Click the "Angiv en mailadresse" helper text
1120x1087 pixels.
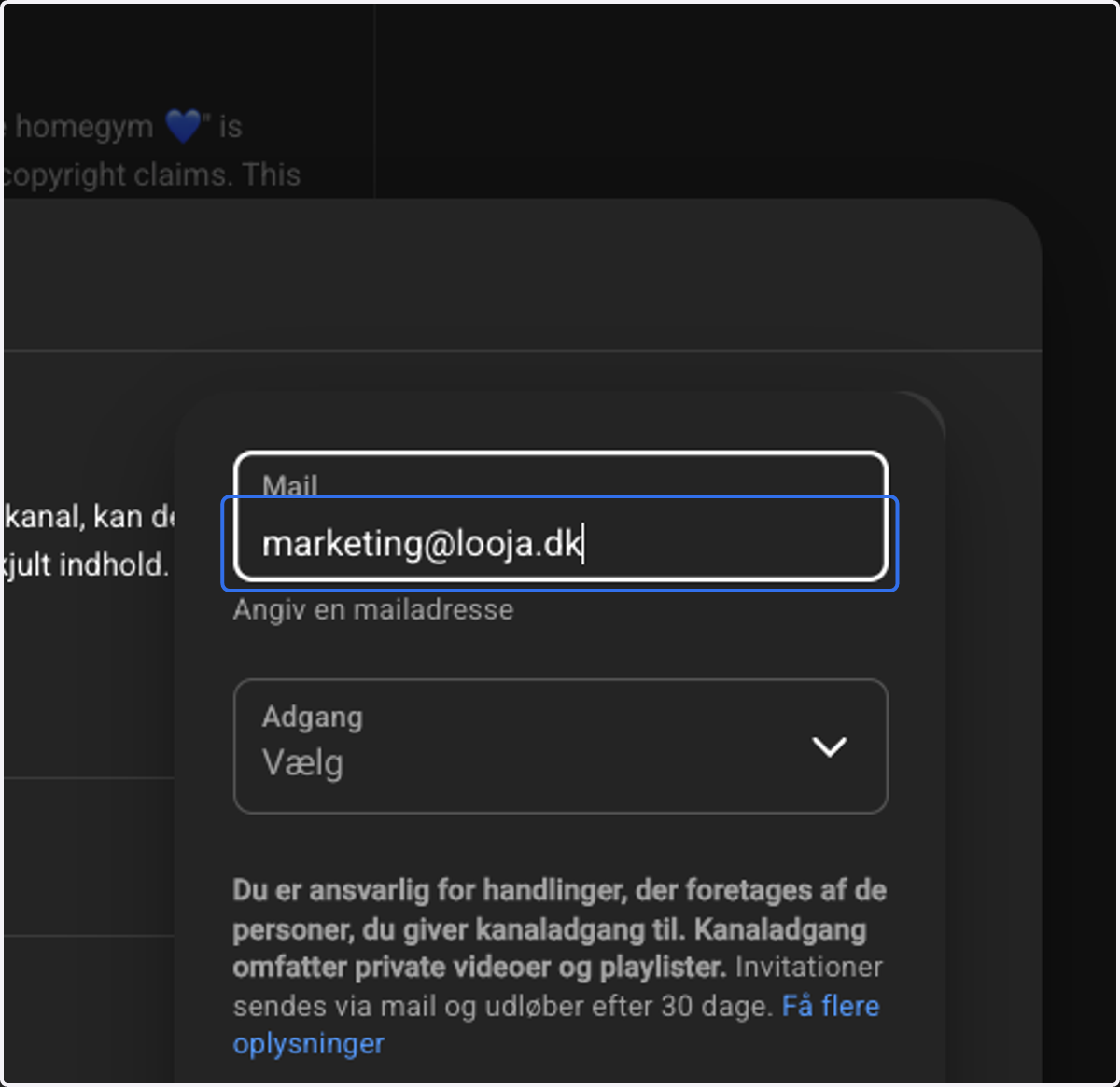pos(373,609)
